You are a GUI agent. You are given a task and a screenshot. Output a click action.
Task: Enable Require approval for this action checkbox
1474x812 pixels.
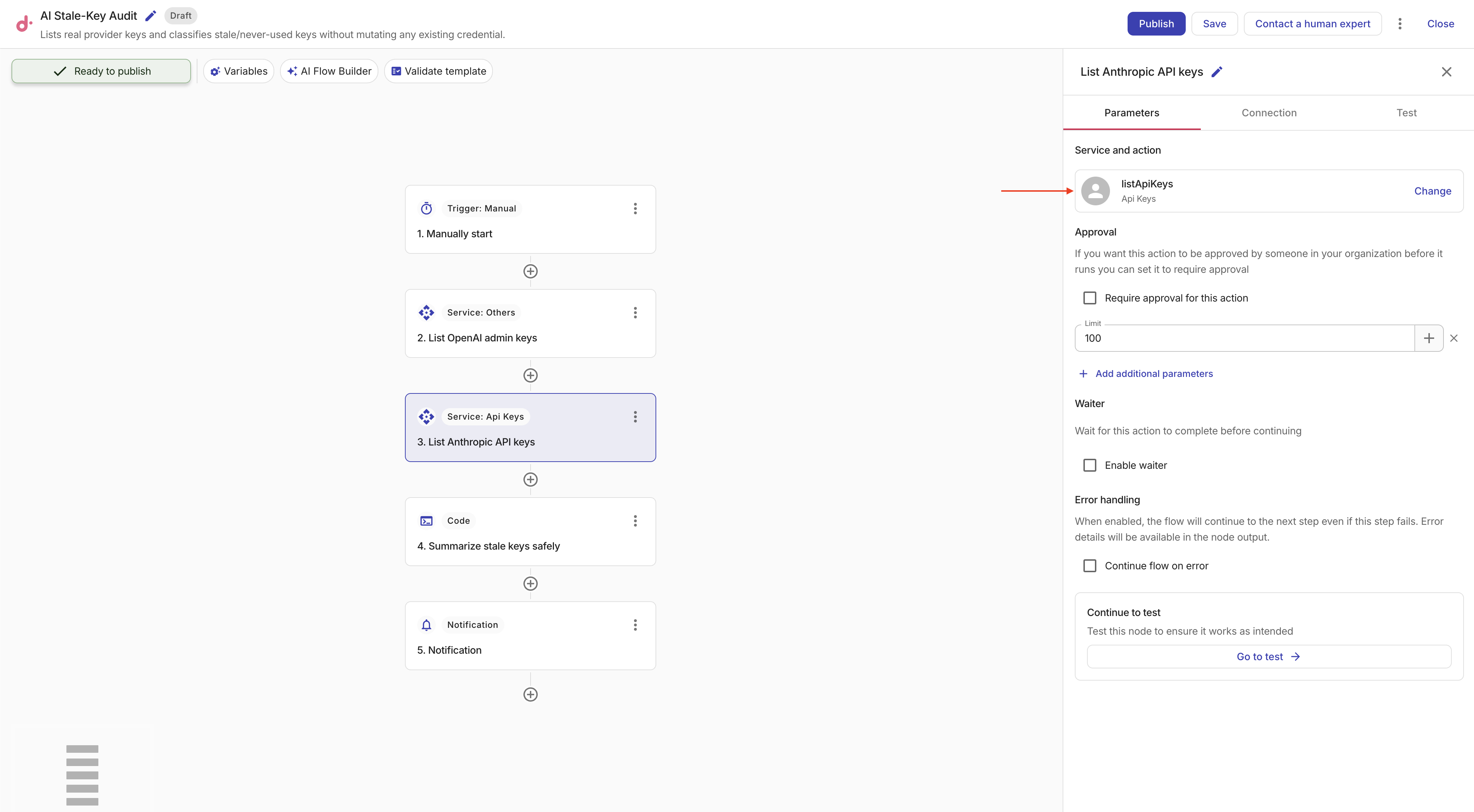(1090, 298)
